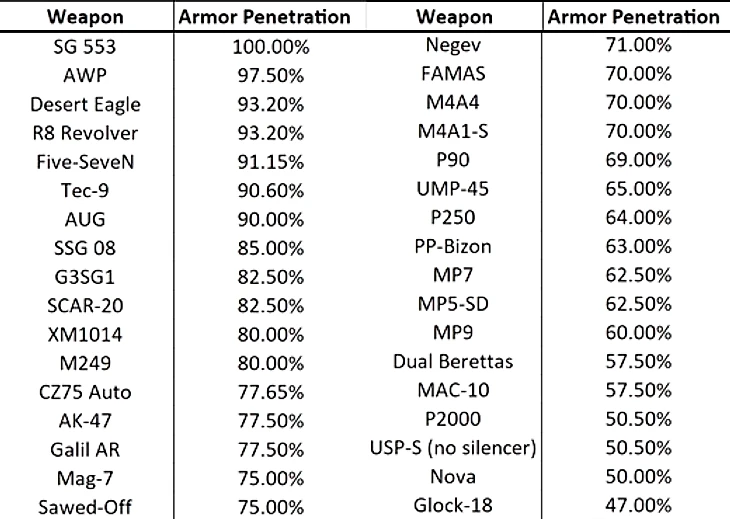The image size is (730, 519).
Task: Select the USP-S (no silencer) cell
Action: coord(453,448)
